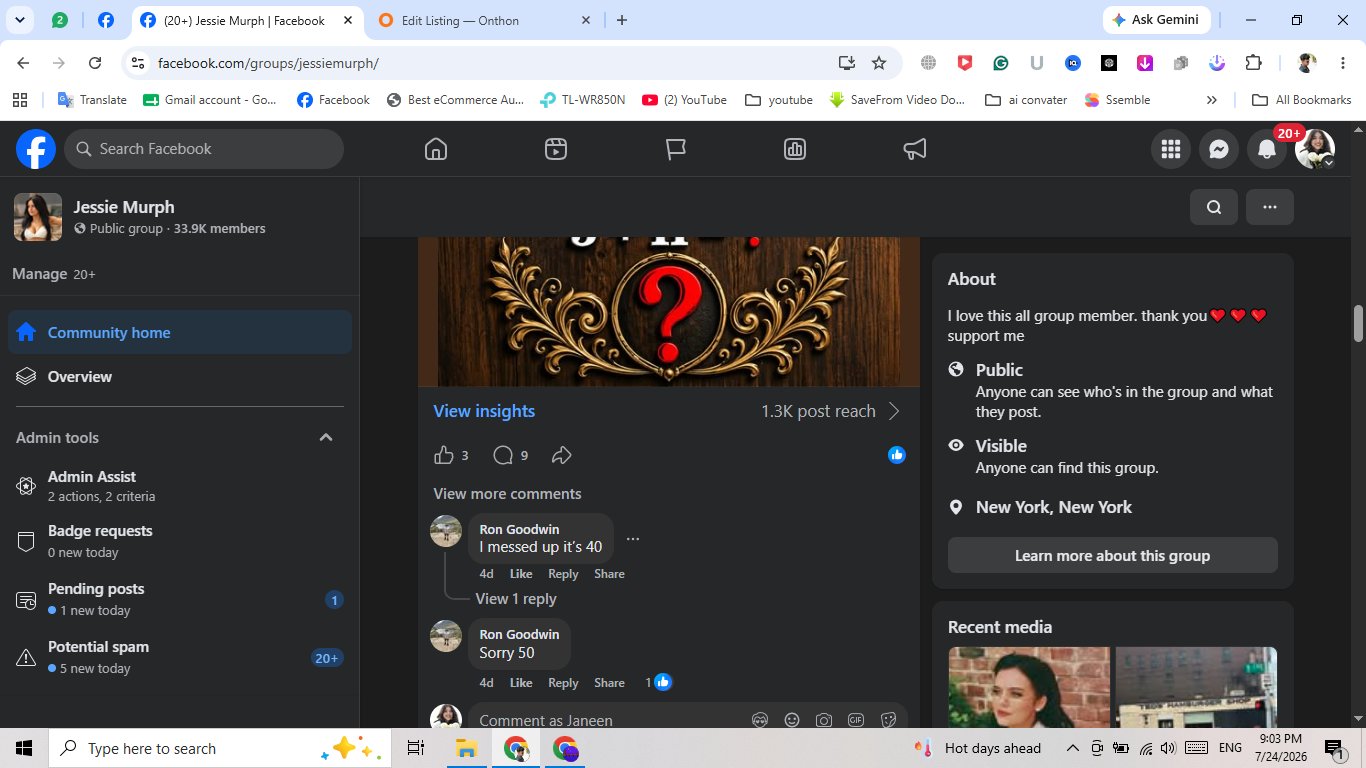Open the YouTube bookmark with (2)
Screen dimensions: 1366x768
coord(685,100)
